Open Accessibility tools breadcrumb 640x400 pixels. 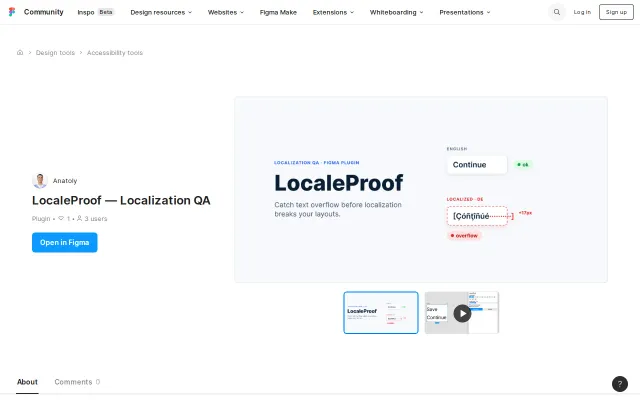[x=115, y=53]
